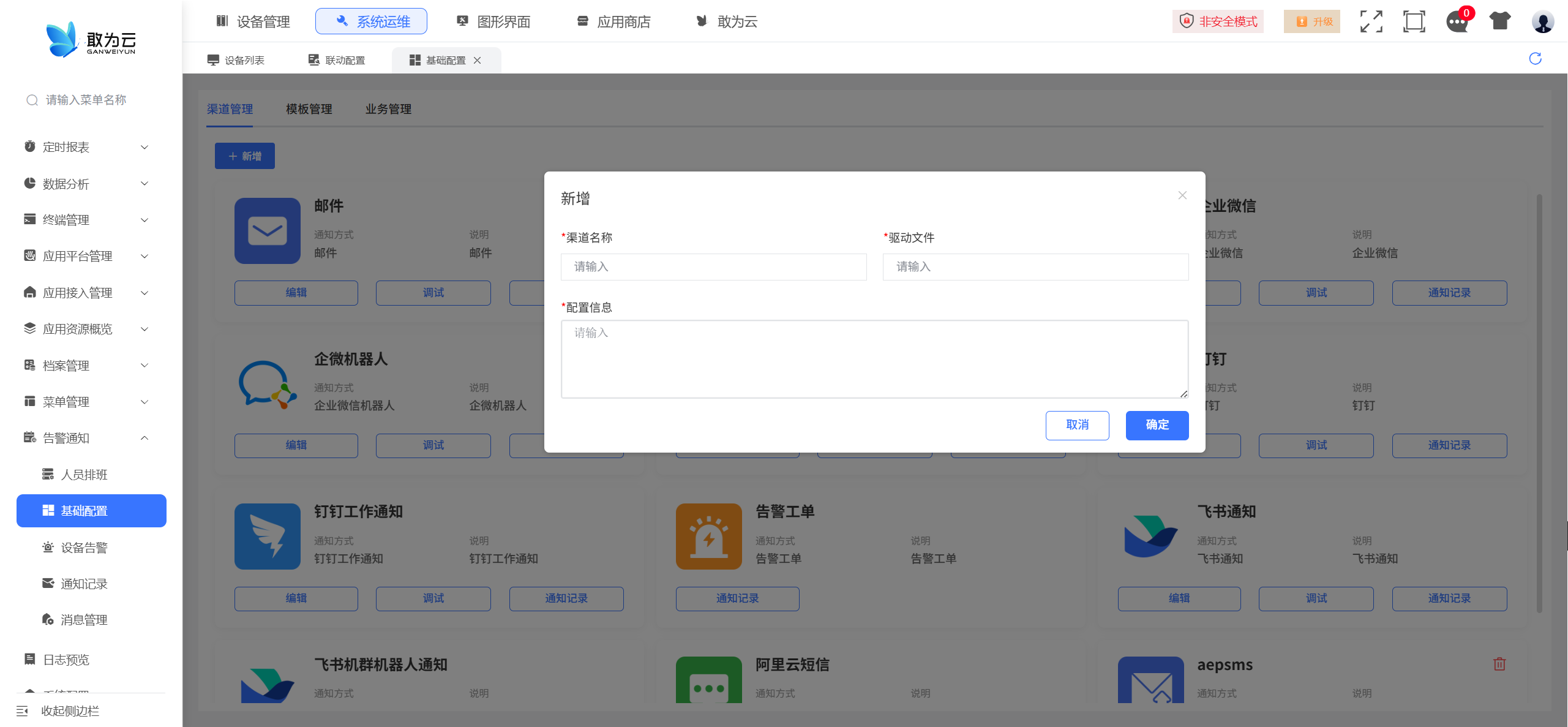
Task: Close the 新增 dialog with X
Action: [1182, 195]
